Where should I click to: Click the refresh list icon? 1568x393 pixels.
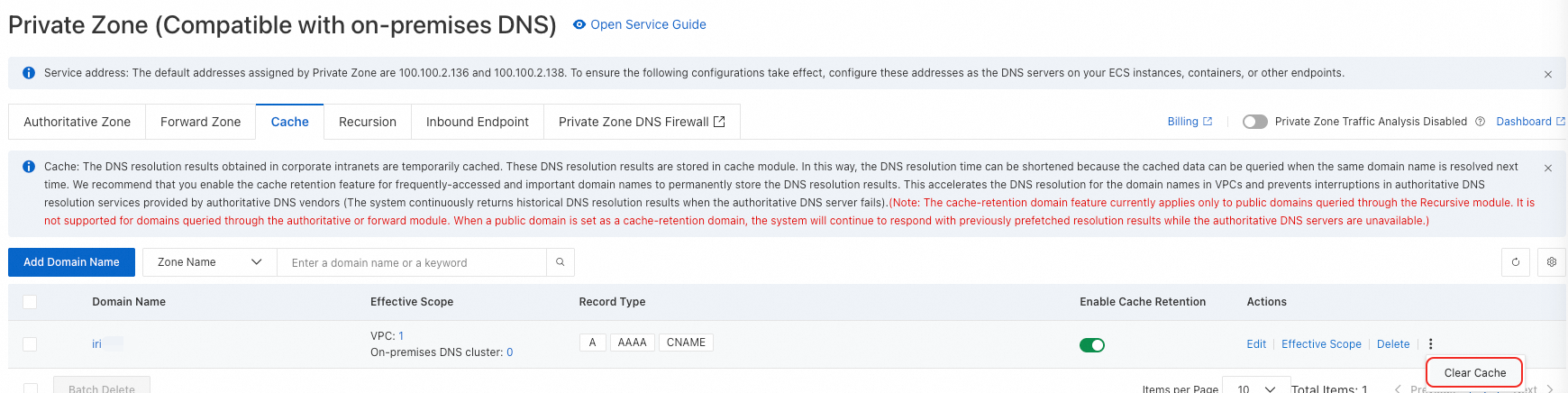click(x=1516, y=262)
